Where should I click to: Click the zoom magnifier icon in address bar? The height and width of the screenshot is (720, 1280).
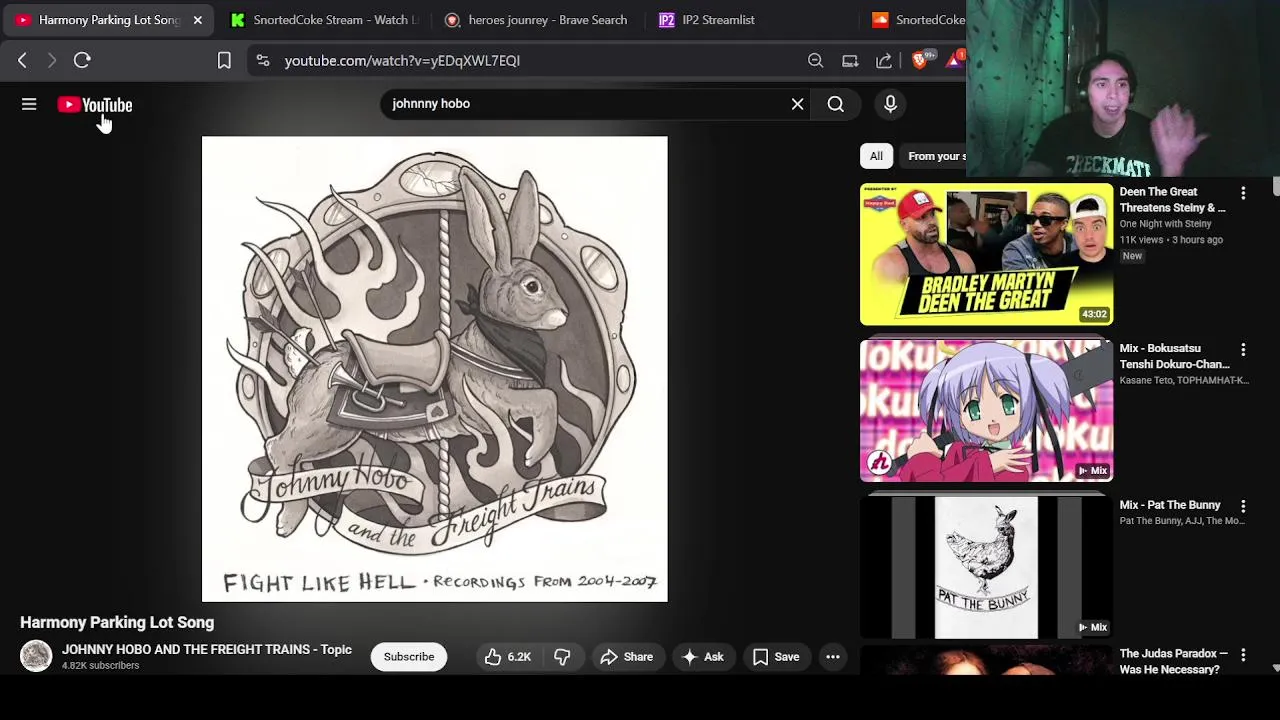tap(815, 60)
